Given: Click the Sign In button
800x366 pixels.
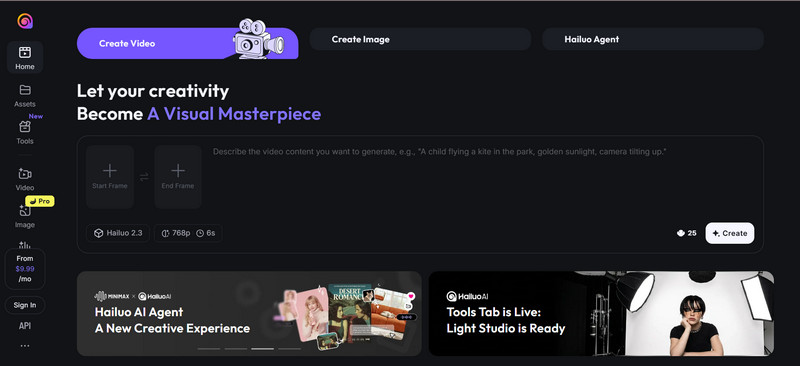Looking at the screenshot, I should point(25,305).
